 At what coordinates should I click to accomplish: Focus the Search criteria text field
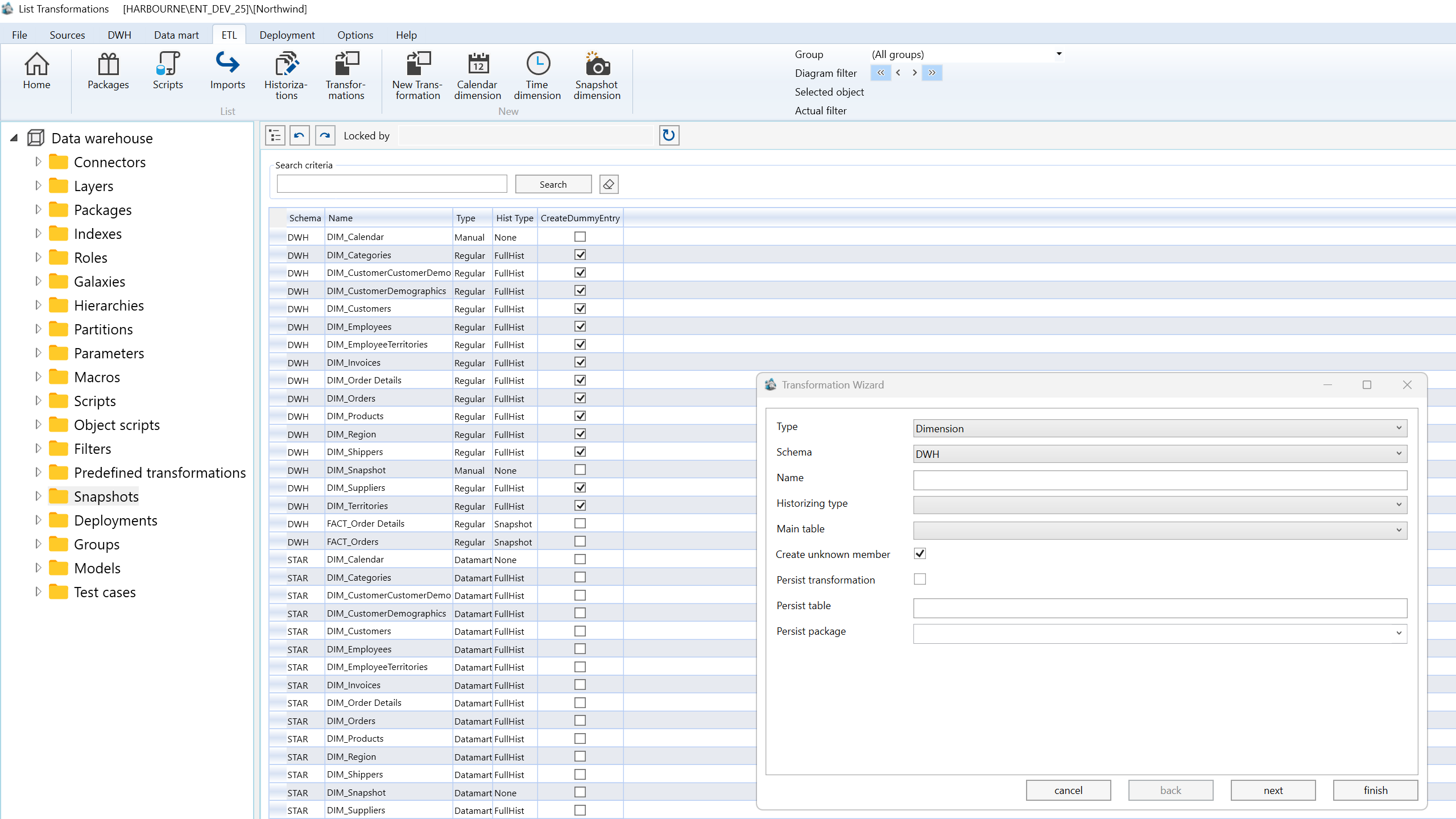392,184
